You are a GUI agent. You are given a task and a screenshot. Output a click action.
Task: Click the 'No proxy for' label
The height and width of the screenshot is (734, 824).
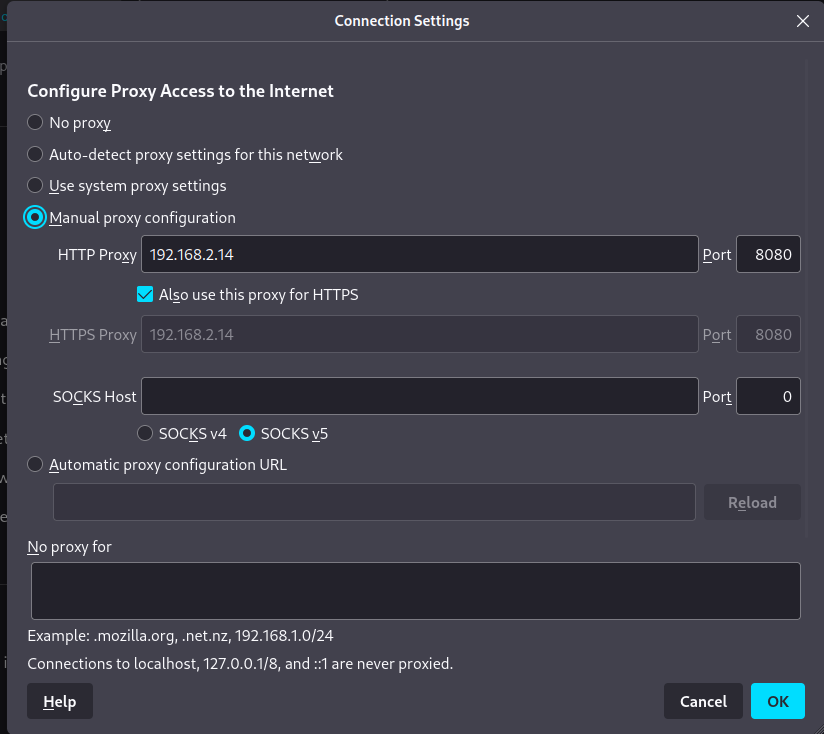[x=69, y=547]
